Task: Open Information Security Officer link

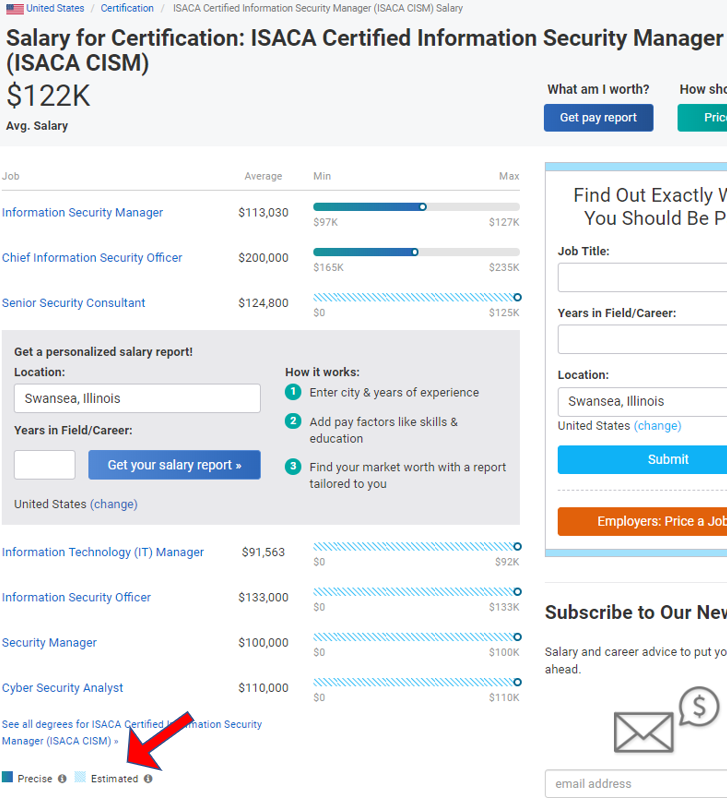Action: 76,597
